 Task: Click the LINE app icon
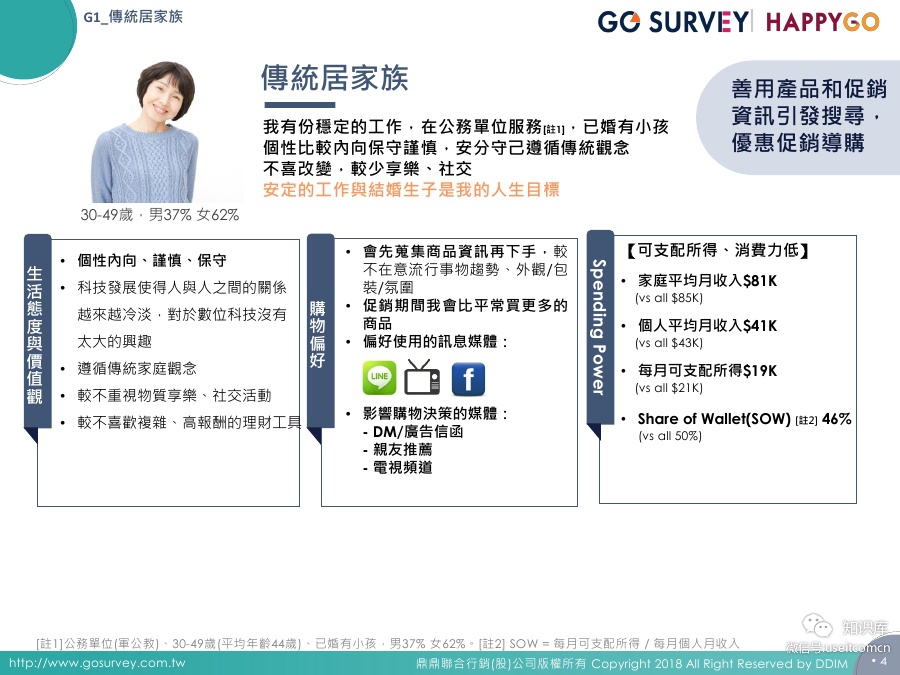pos(379,378)
